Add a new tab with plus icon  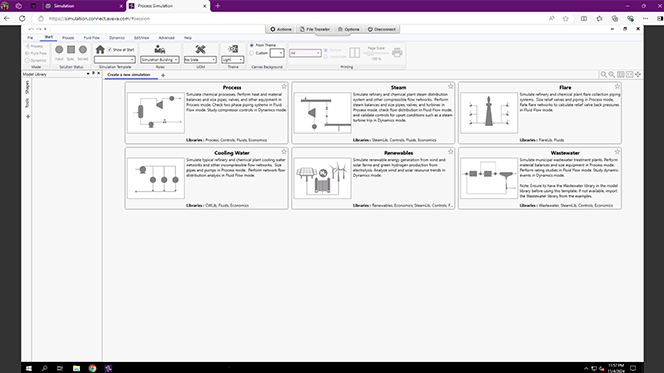click(163, 75)
